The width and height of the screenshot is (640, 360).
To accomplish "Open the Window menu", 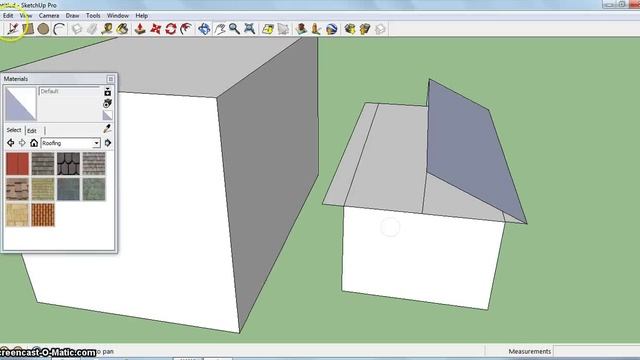I will [118, 16].
